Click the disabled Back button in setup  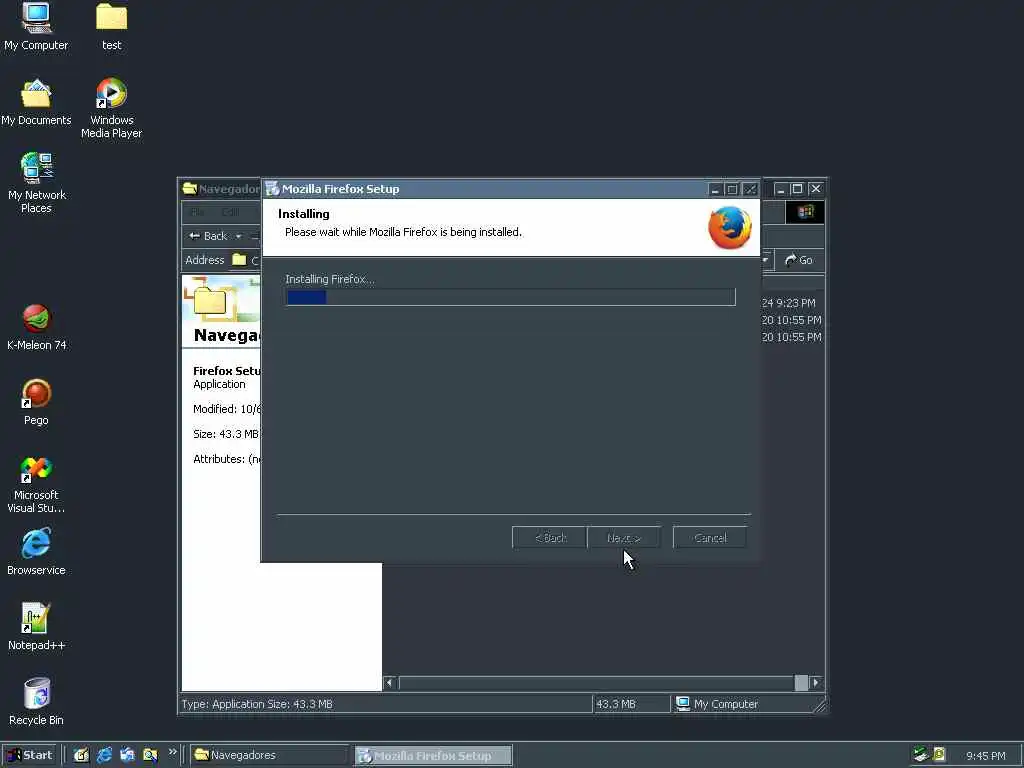[x=550, y=538]
